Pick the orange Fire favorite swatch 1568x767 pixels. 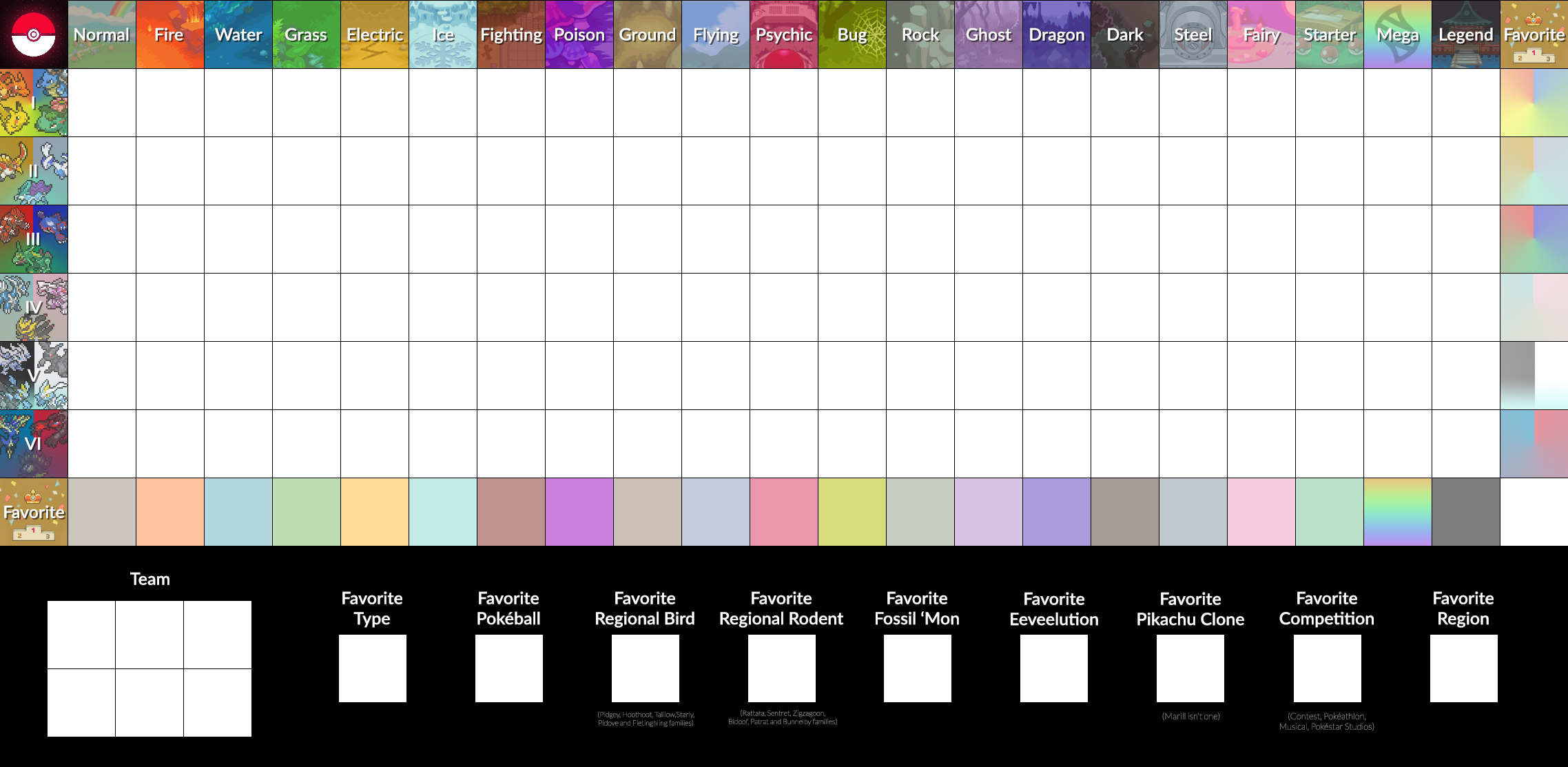170,512
